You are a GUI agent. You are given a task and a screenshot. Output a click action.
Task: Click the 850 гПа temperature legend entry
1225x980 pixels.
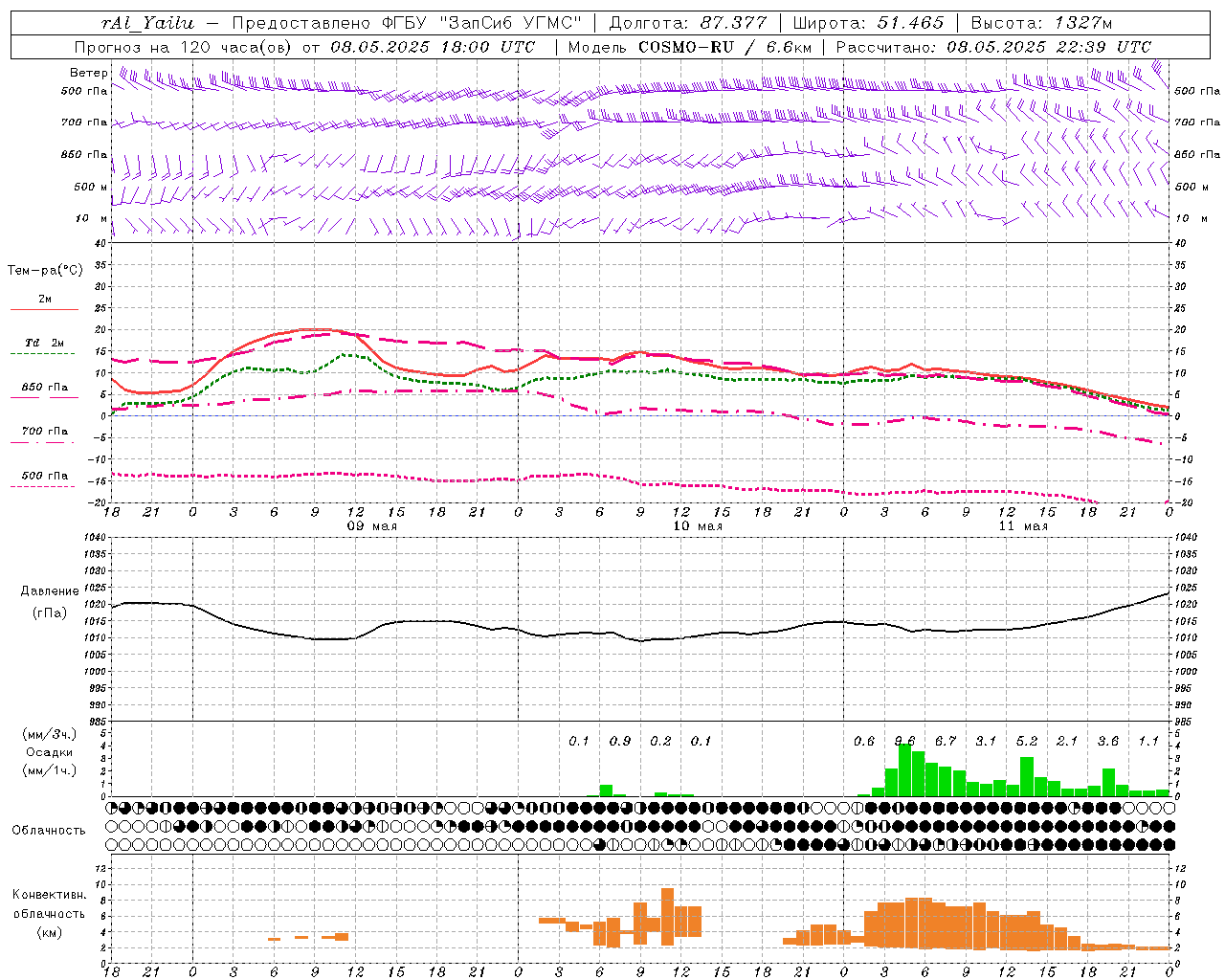pyautogui.click(x=45, y=388)
